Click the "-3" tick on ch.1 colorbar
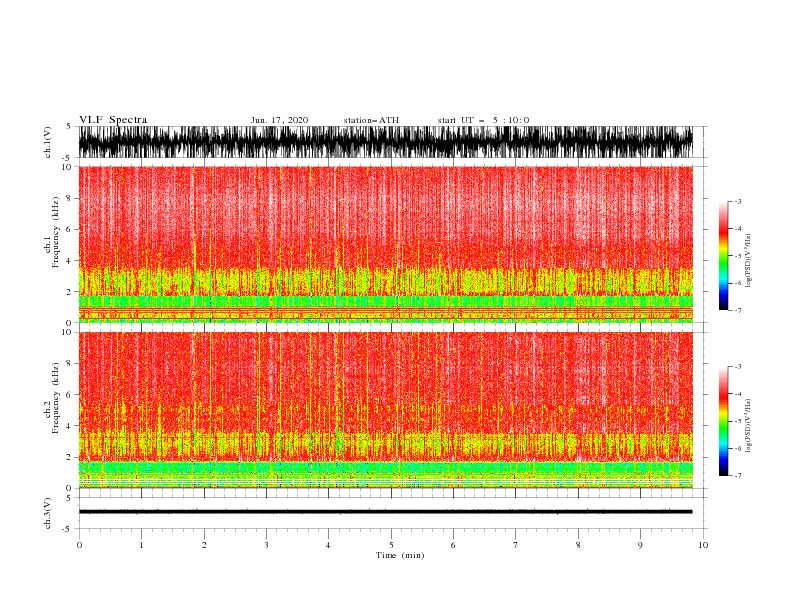792x612 pixels. pyautogui.click(x=737, y=201)
